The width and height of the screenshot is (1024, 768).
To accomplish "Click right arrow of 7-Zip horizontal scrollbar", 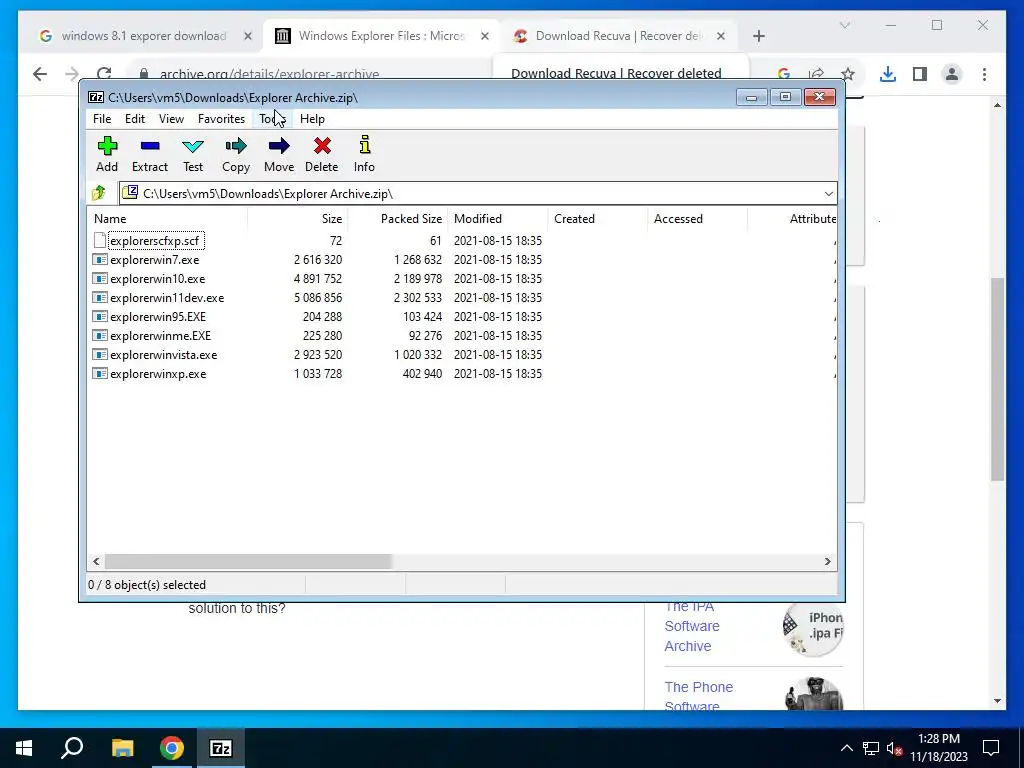I will [x=827, y=561].
